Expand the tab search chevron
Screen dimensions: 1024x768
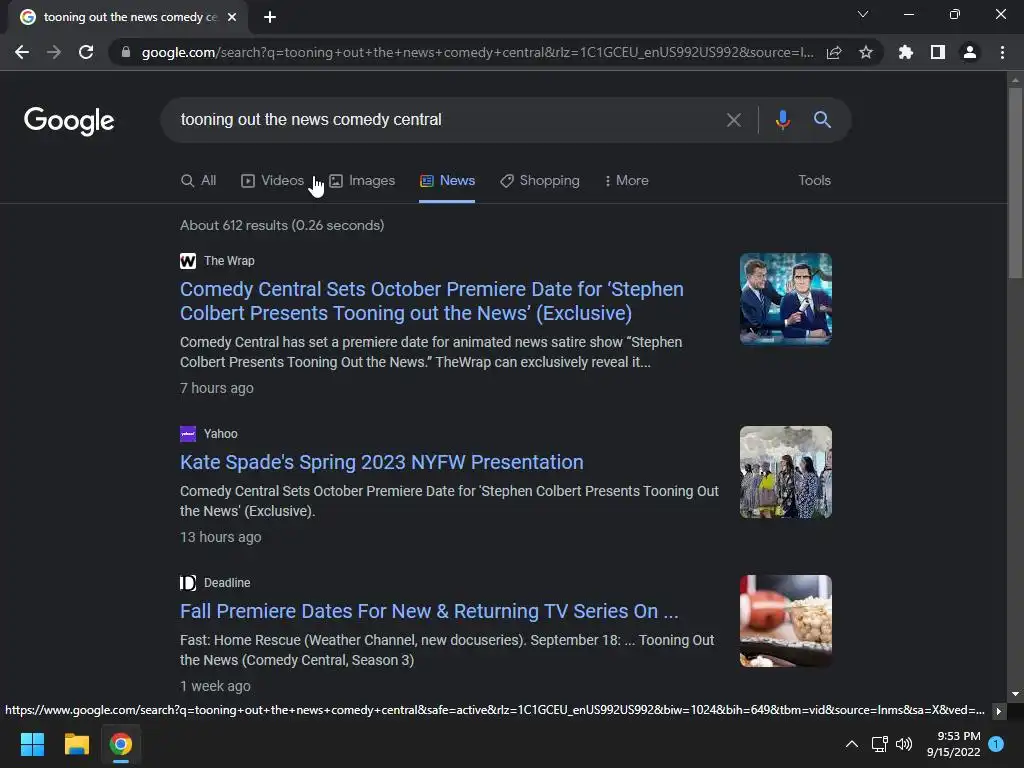coord(863,14)
